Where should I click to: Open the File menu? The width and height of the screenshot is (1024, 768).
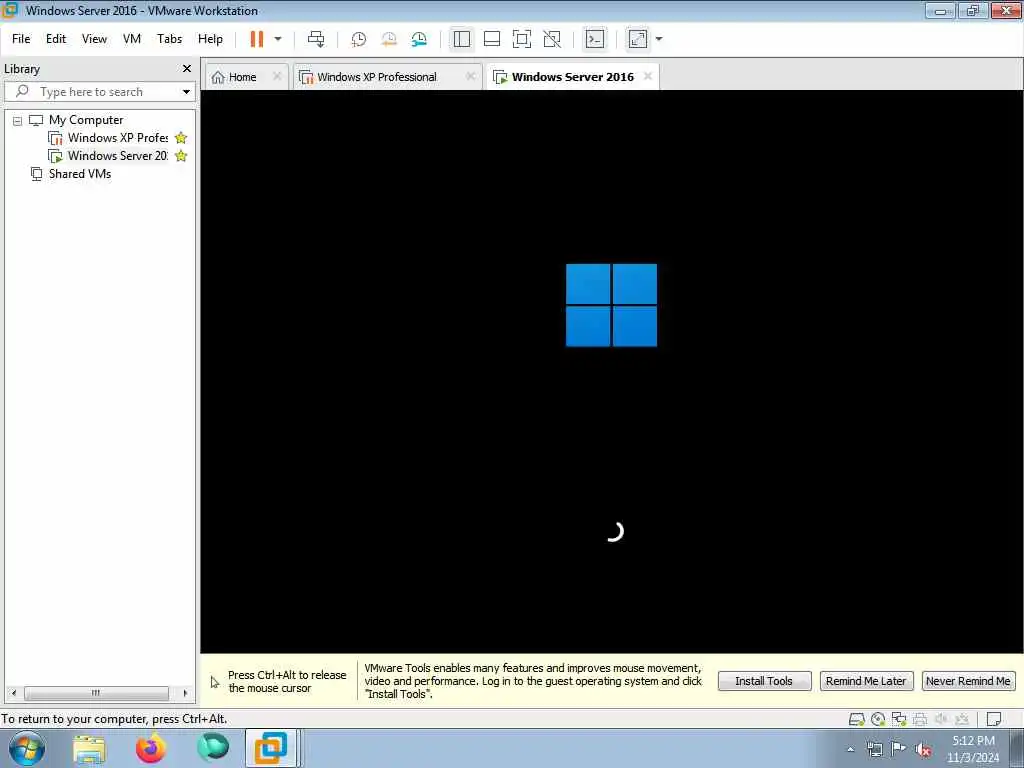click(21, 39)
